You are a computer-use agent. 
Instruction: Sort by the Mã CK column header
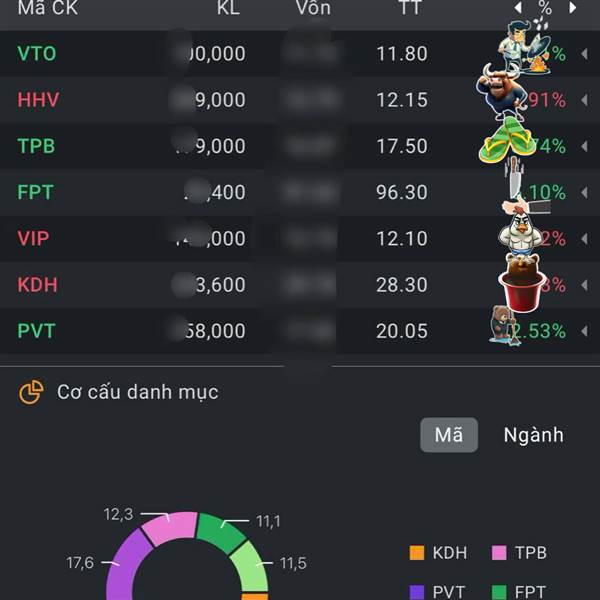(x=47, y=8)
